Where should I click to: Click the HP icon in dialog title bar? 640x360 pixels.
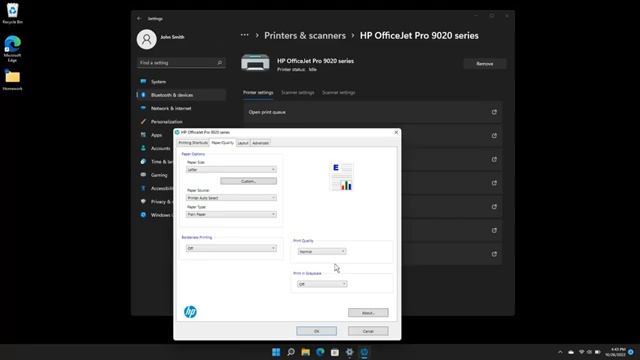tap(177, 132)
